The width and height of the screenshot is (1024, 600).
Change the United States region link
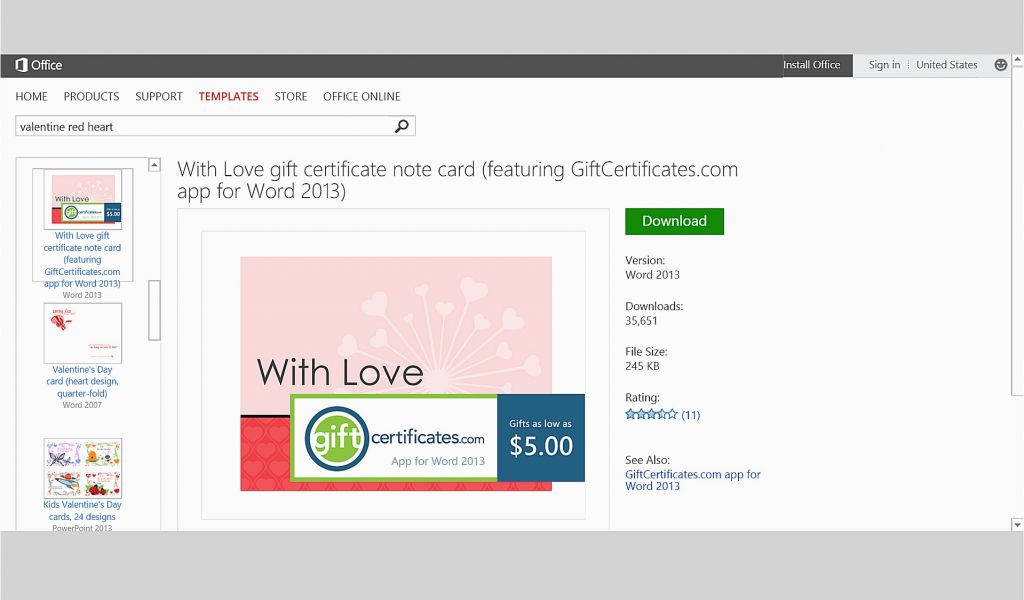coord(946,65)
